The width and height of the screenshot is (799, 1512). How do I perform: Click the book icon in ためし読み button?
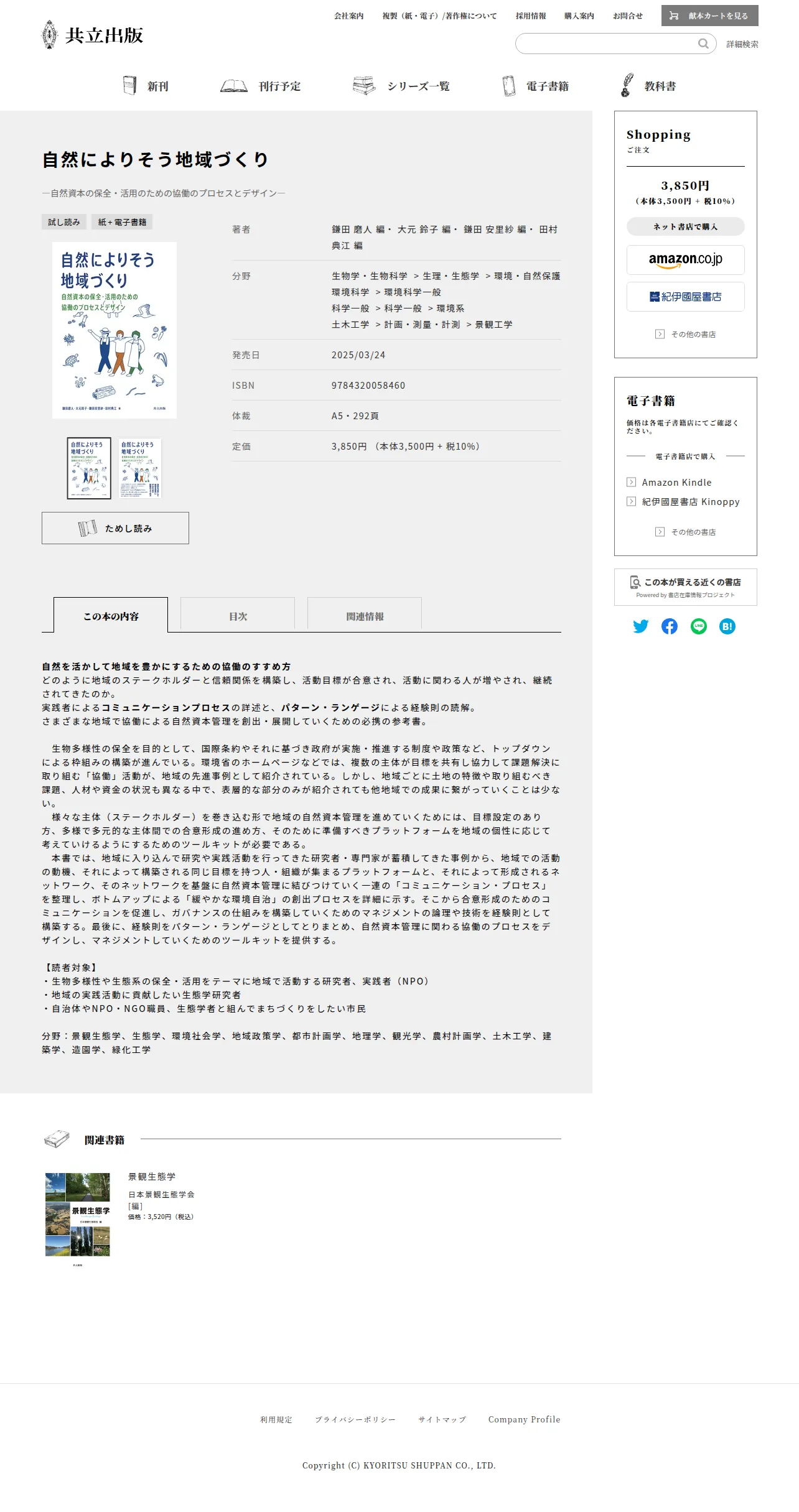click(x=88, y=528)
